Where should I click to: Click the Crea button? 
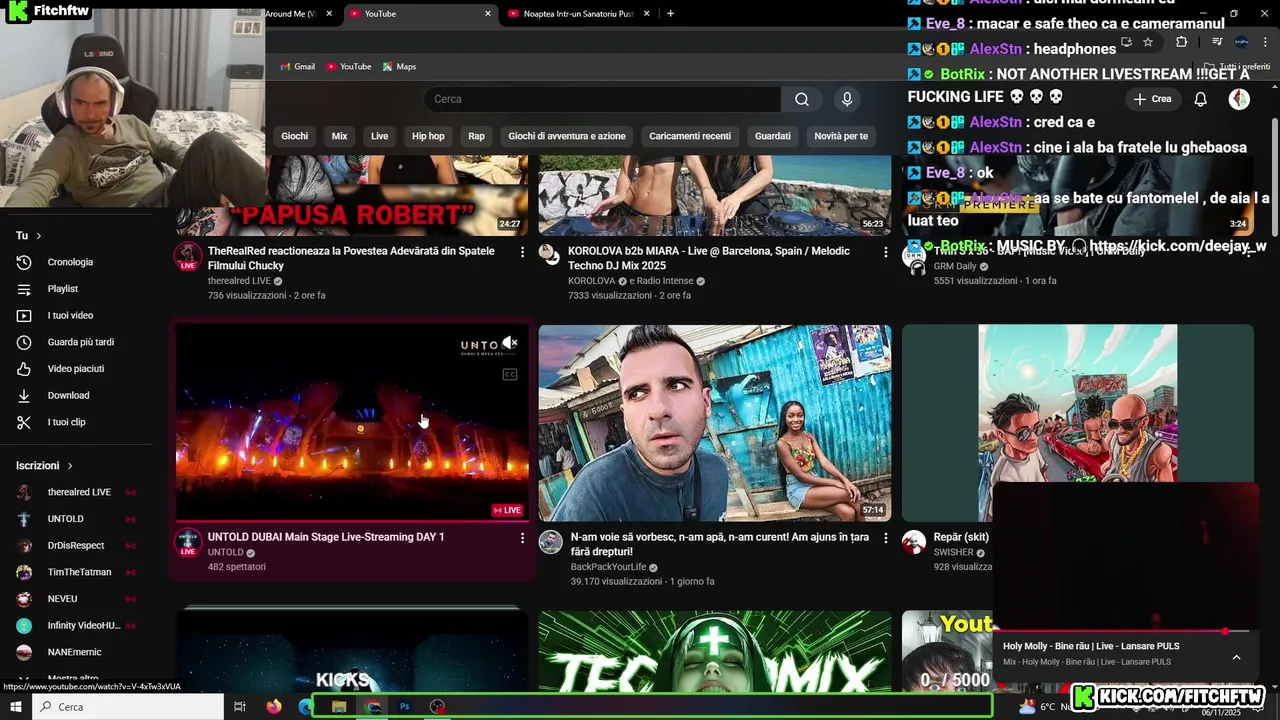1152,99
